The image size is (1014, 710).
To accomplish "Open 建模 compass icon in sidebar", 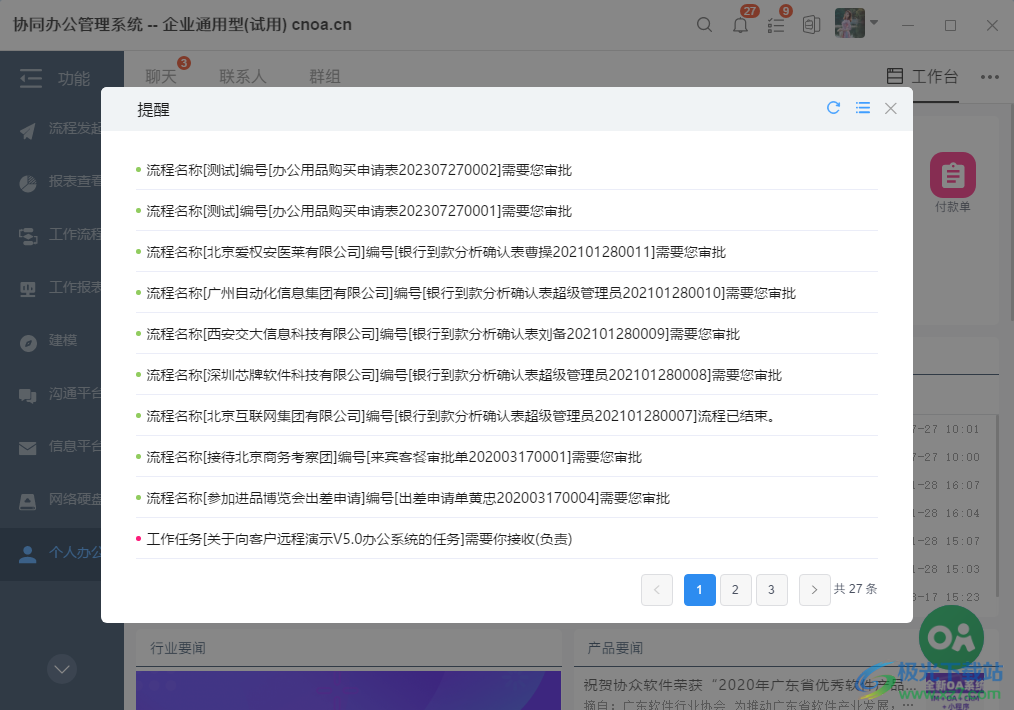I will [x=28, y=343].
